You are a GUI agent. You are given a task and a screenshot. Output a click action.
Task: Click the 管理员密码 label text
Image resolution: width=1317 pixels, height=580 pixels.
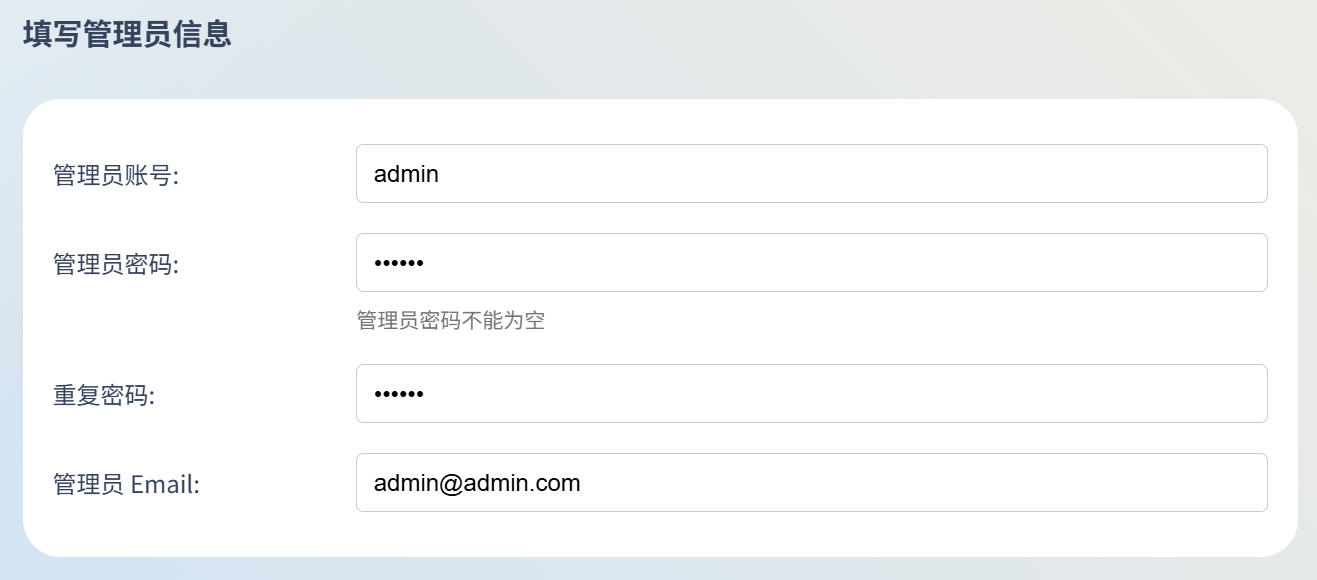pos(116,265)
